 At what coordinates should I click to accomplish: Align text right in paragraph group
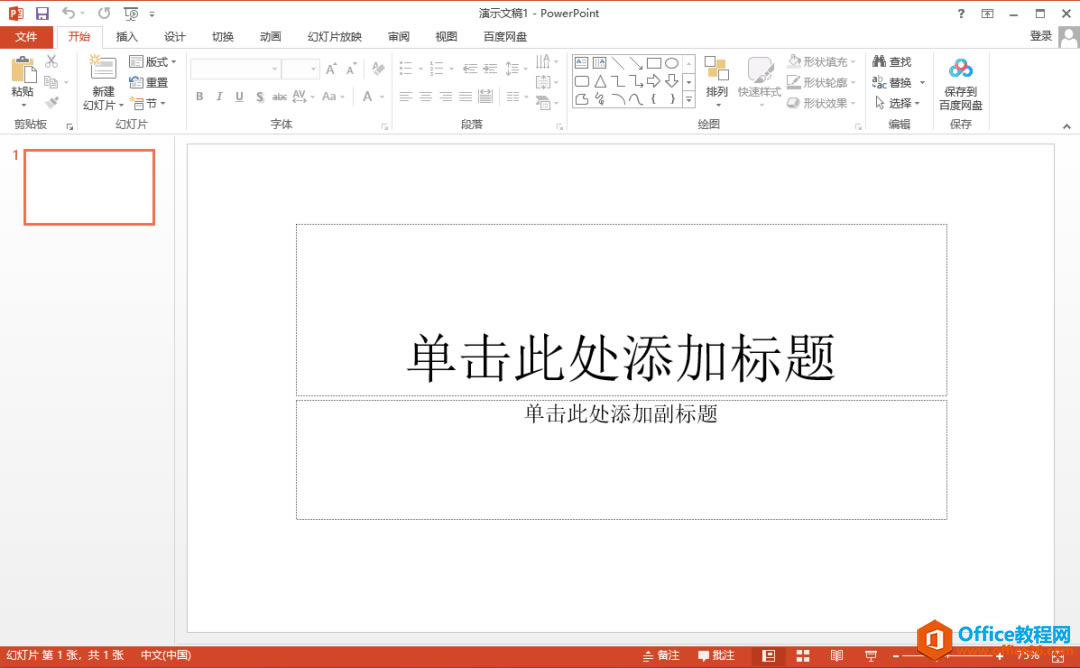[446, 96]
